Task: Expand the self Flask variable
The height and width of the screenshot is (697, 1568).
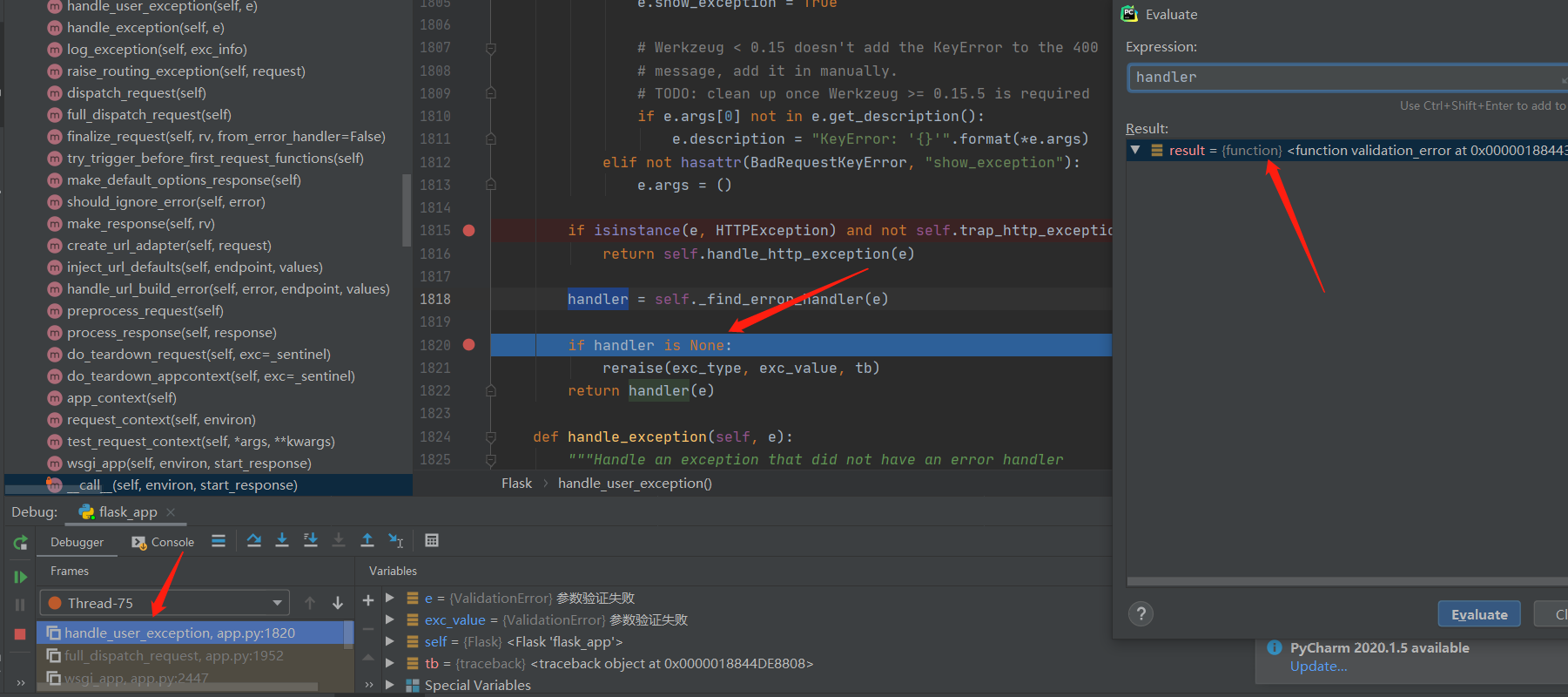Action: point(390,641)
